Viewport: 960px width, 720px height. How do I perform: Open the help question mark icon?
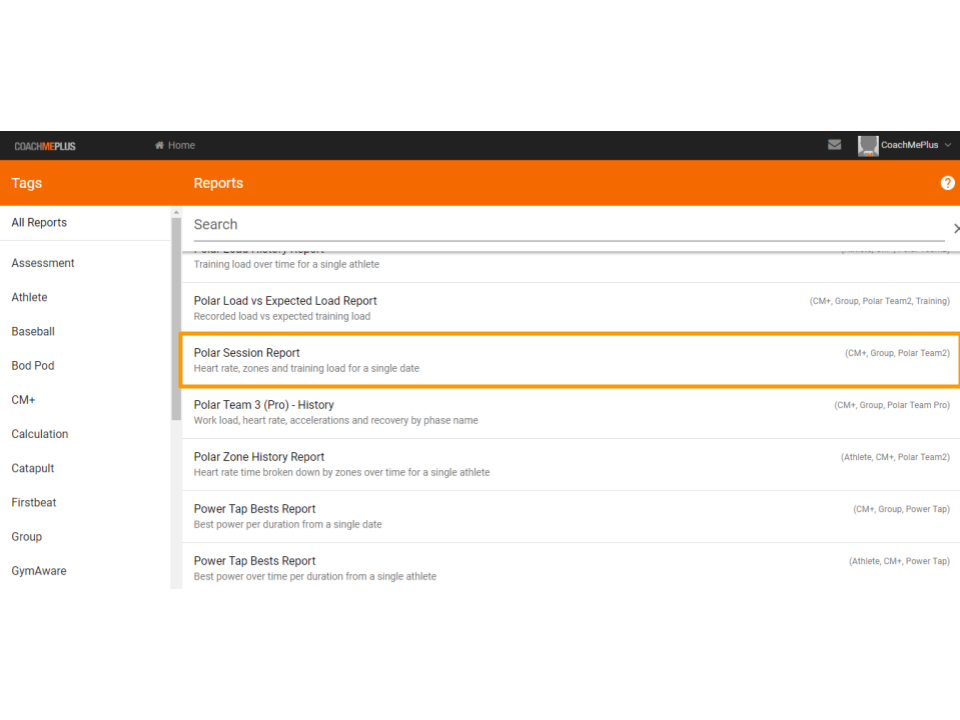pos(947,183)
